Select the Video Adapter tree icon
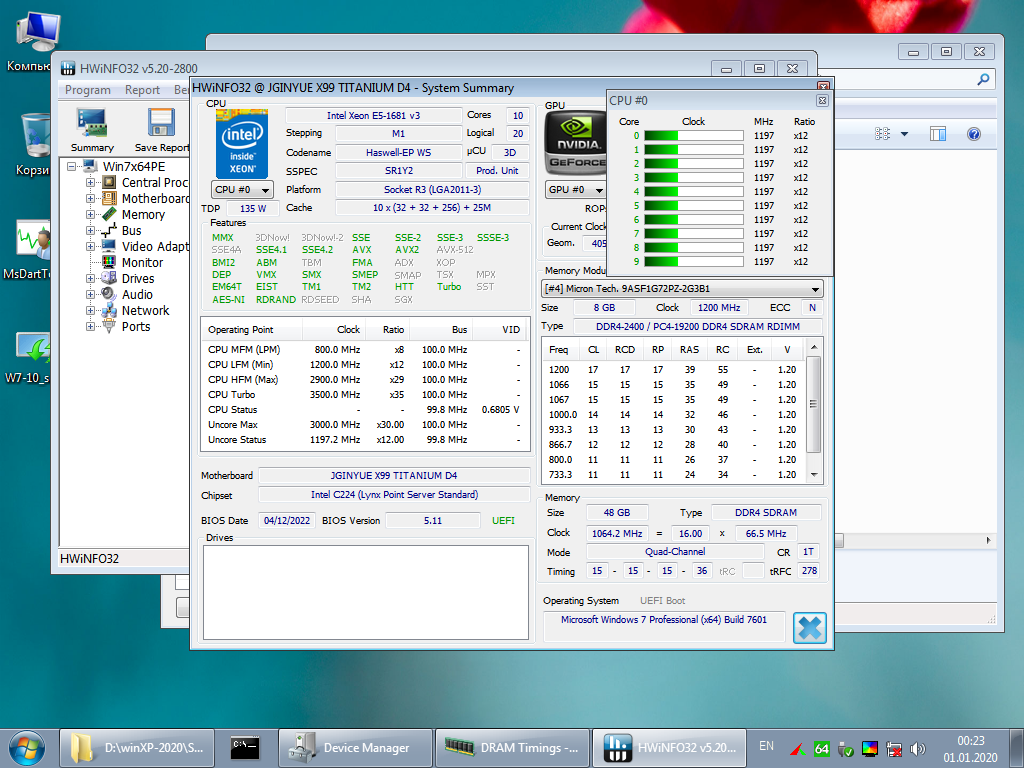Screen dimensions: 1024x768 pos(109,246)
